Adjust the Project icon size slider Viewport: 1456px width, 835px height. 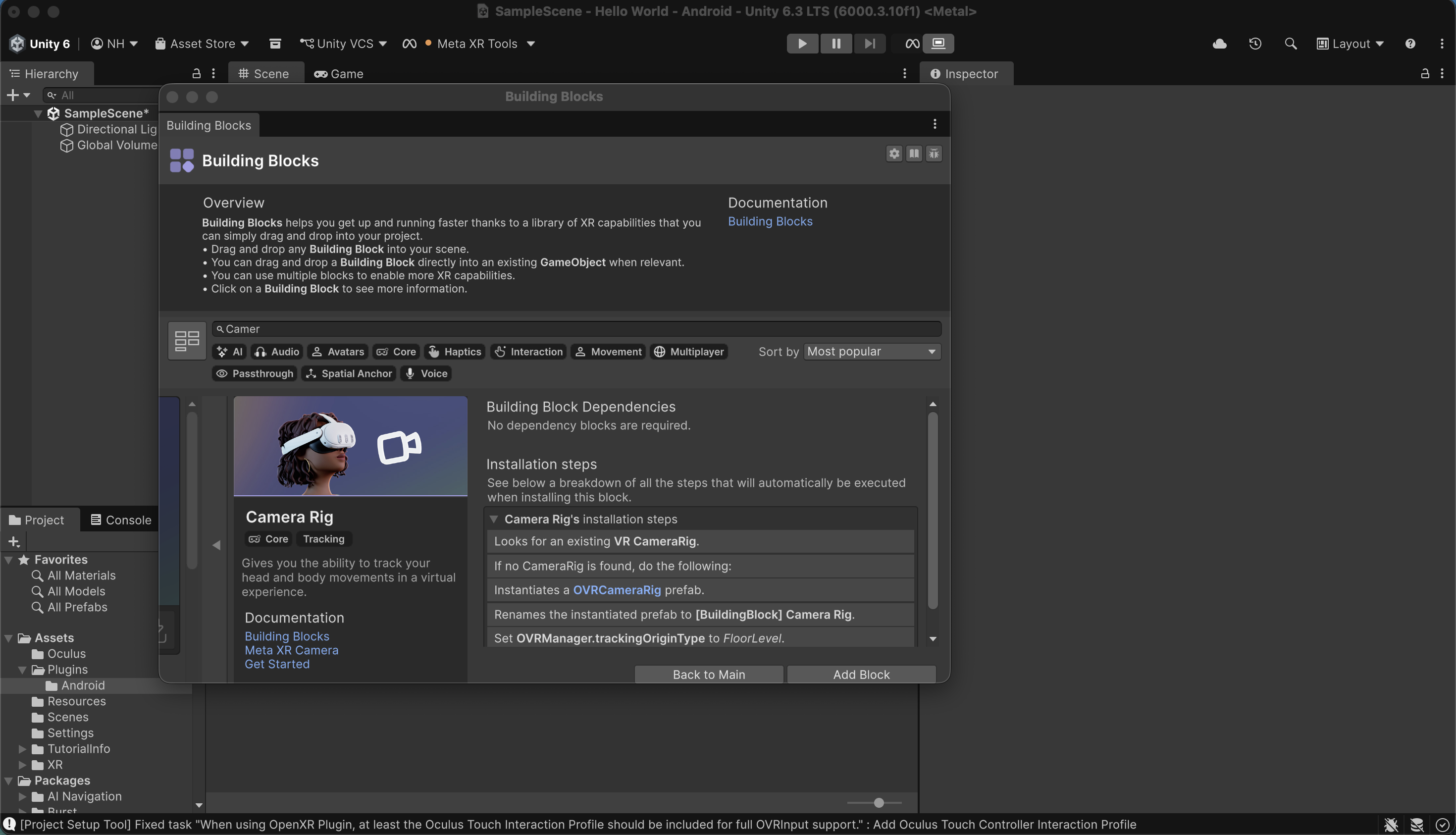879,803
